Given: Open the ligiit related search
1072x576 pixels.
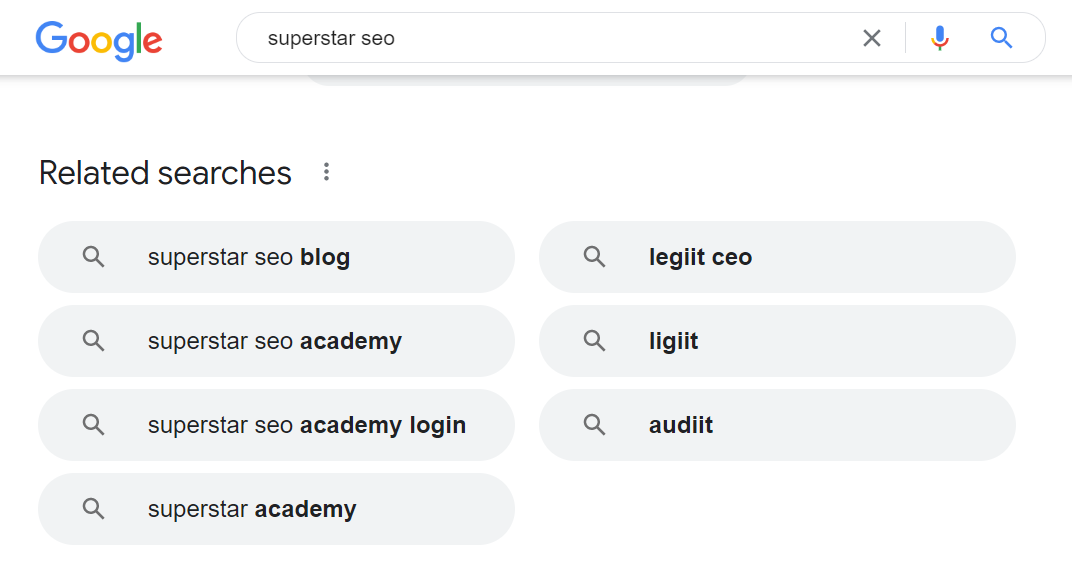Looking at the screenshot, I should 777,341.
